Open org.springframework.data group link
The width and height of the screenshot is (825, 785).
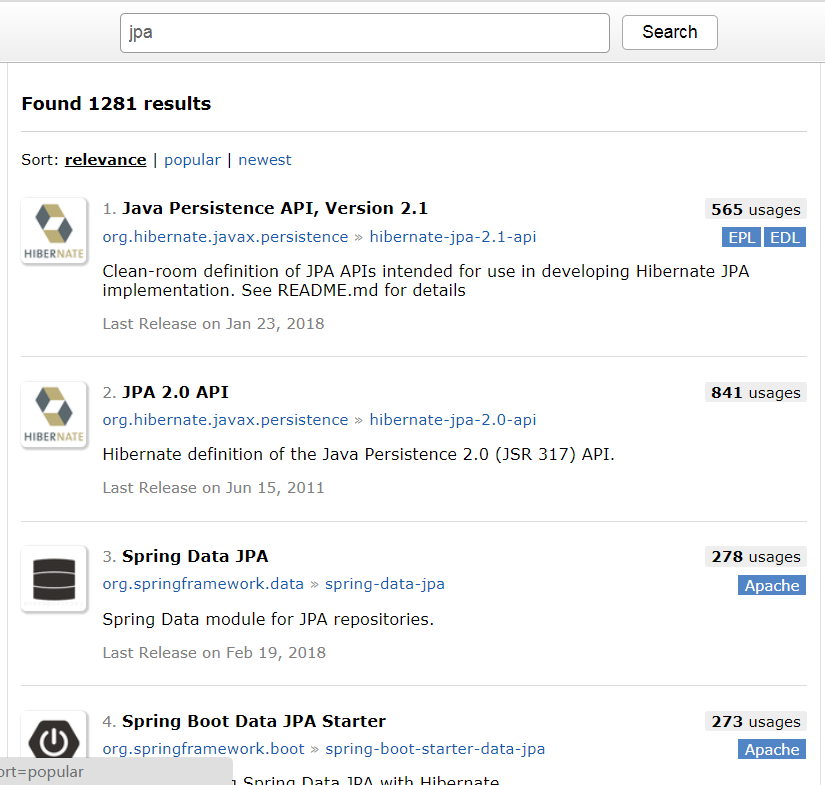[203, 585]
